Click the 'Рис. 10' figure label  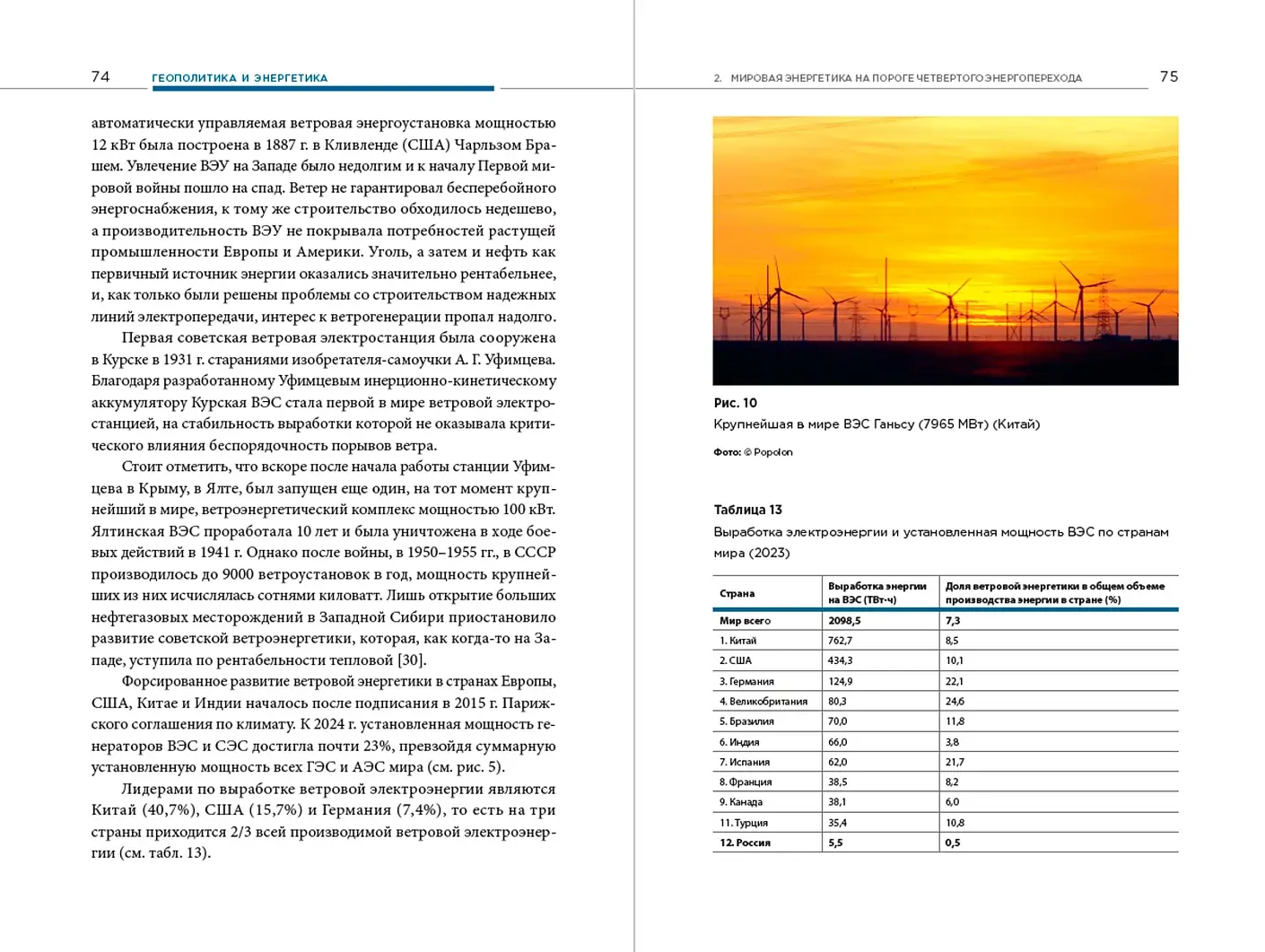735,403
